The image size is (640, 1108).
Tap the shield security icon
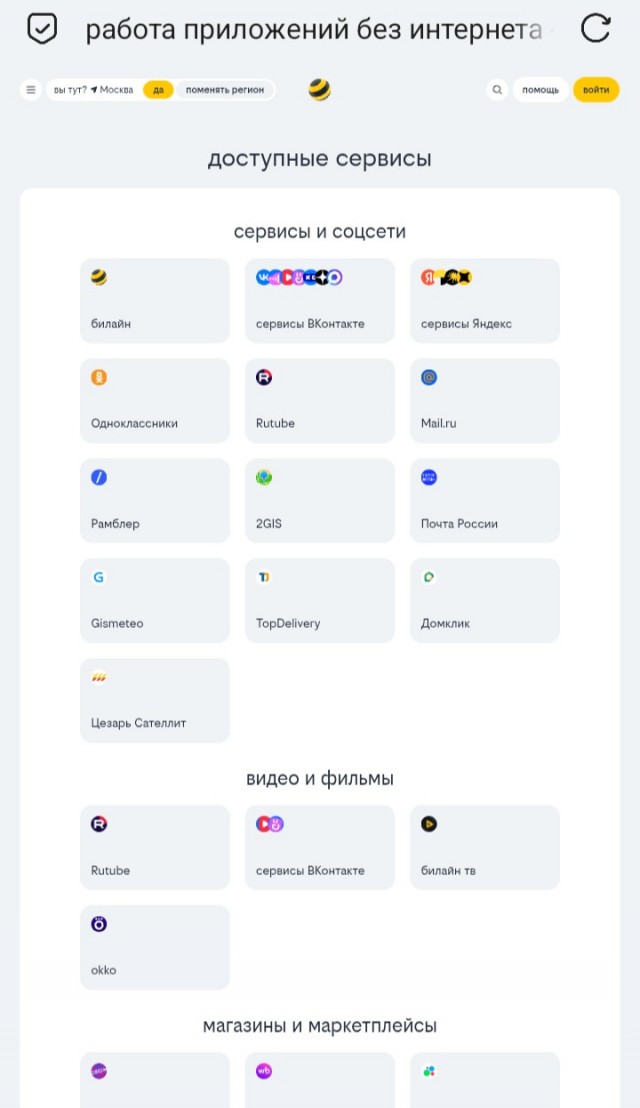[x=41, y=29]
